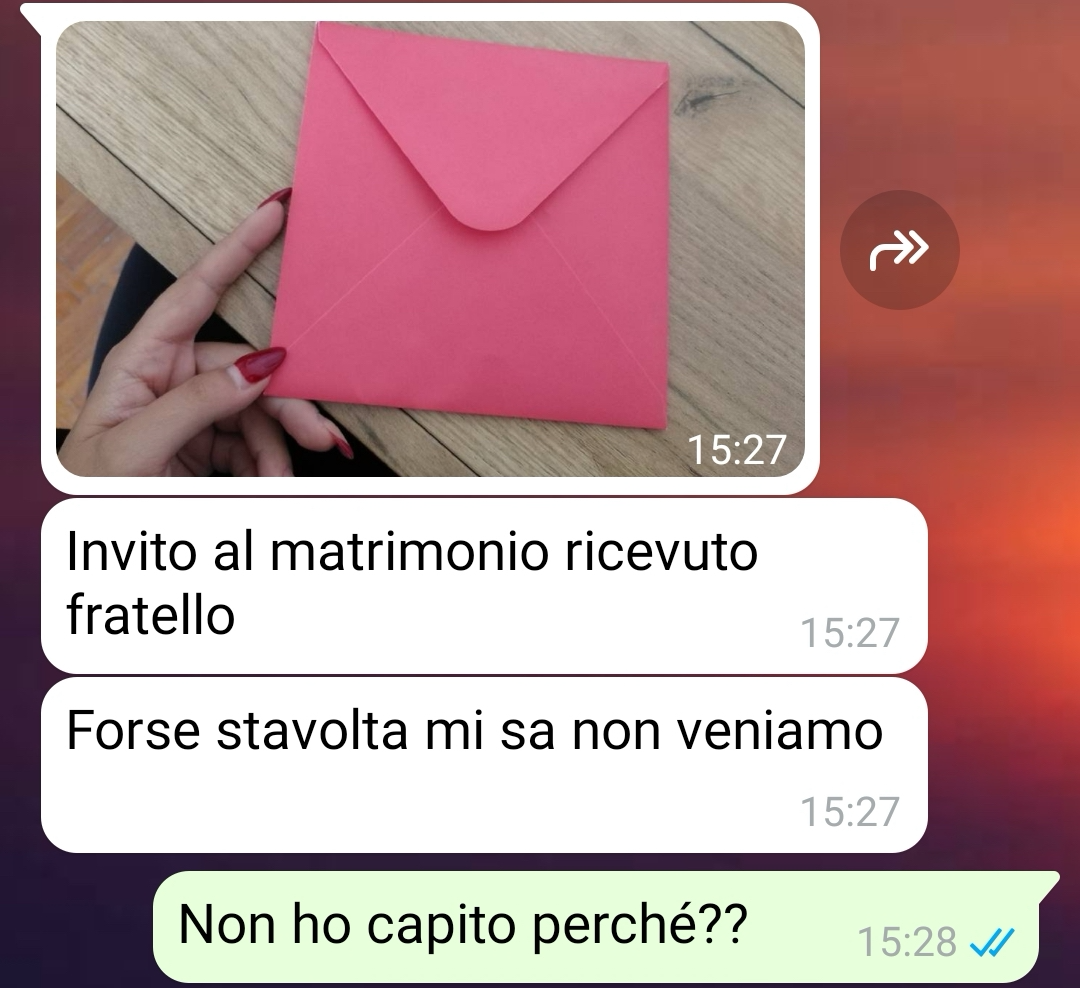Click the word 'fratello' in the message

pyautogui.click(x=151, y=615)
